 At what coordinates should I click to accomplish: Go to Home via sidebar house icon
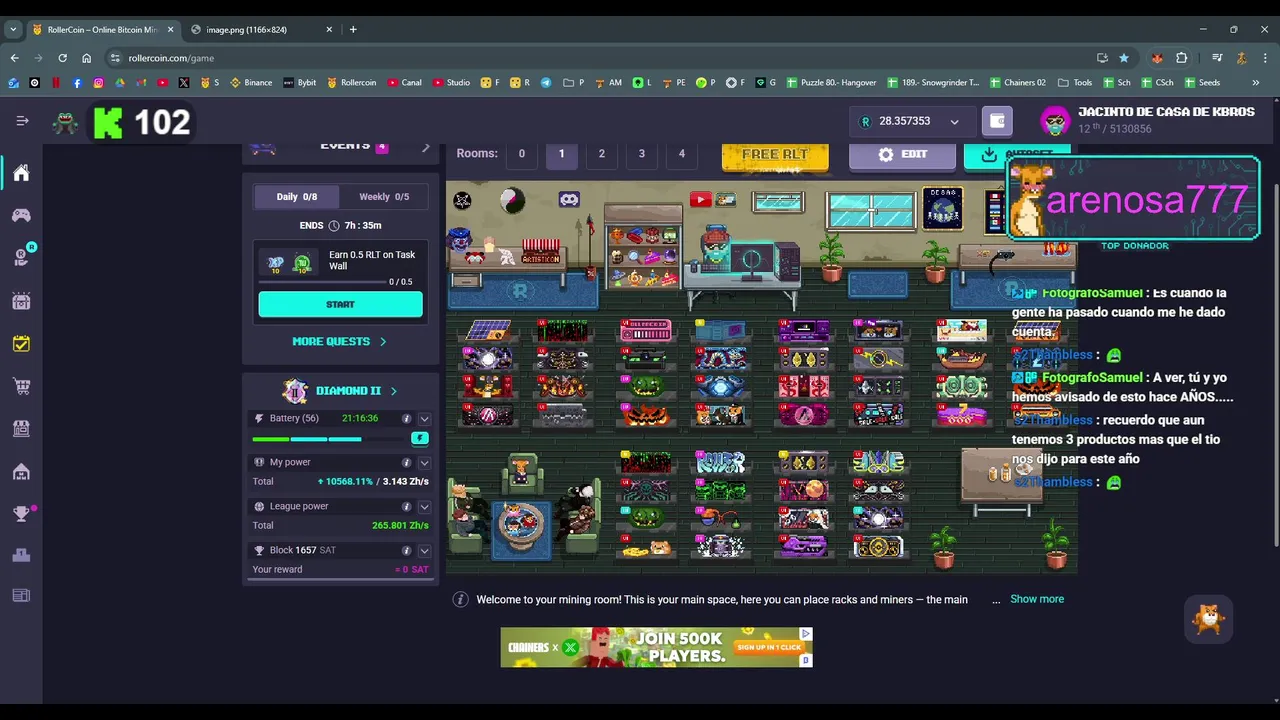tap(21, 173)
